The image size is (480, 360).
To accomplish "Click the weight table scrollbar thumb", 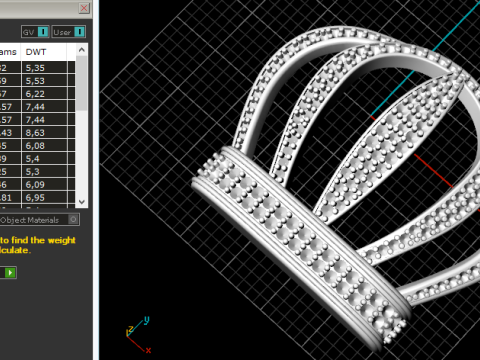I will tap(81, 83).
